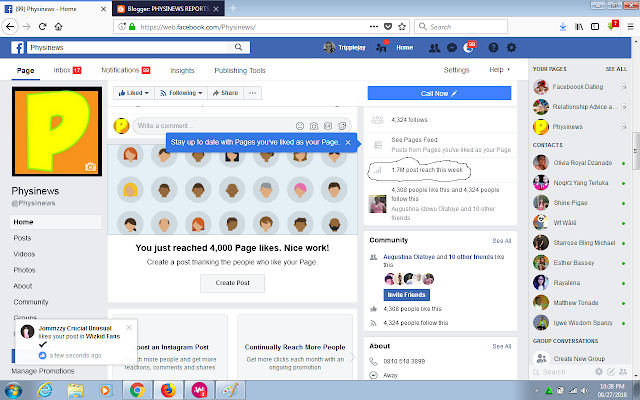The width and height of the screenshot is (640, 400).
Task: Open chat with Olivia Royal Dzanado
Action: [580, 163]
